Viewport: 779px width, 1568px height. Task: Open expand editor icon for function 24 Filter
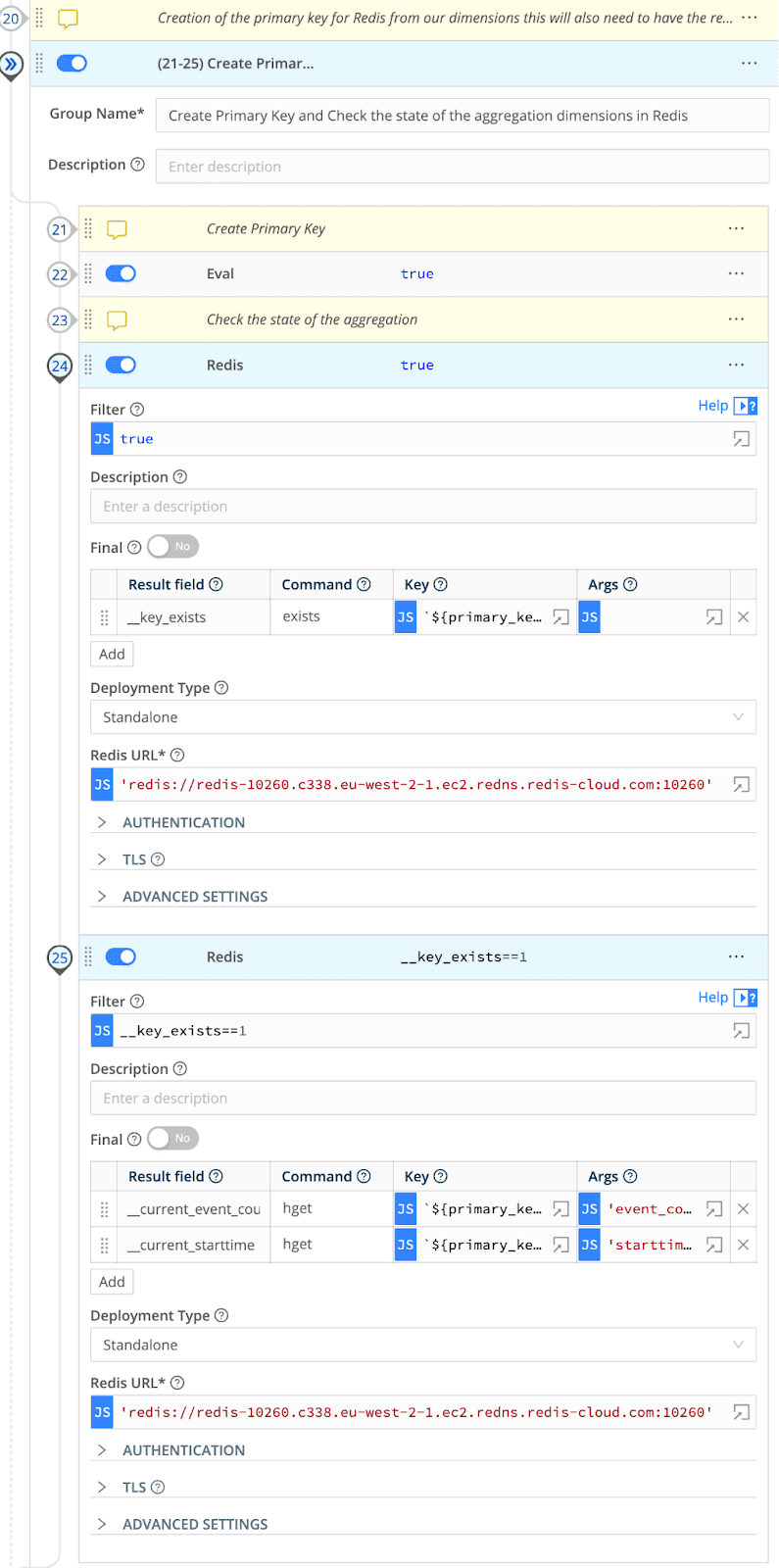coord(741,439)
